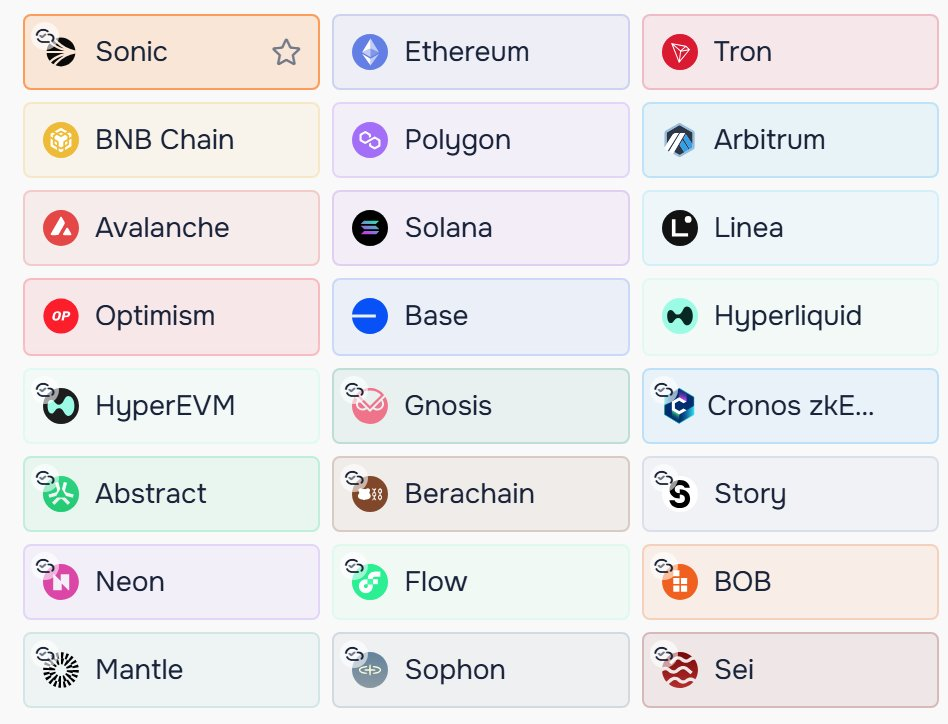This screenshot has height=724, width=948.
Task: Click the star icon on Sonic
Action: tap(286, 52)
